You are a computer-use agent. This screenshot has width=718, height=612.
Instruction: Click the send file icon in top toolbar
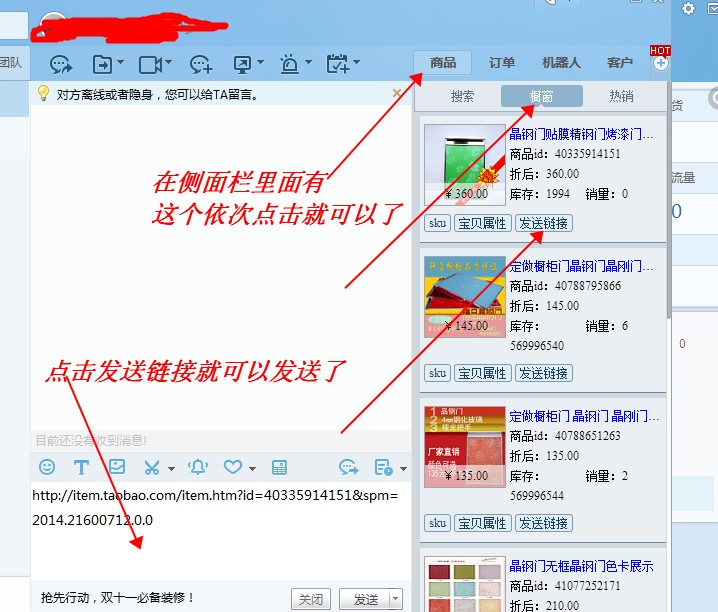(x=103, y=65)
